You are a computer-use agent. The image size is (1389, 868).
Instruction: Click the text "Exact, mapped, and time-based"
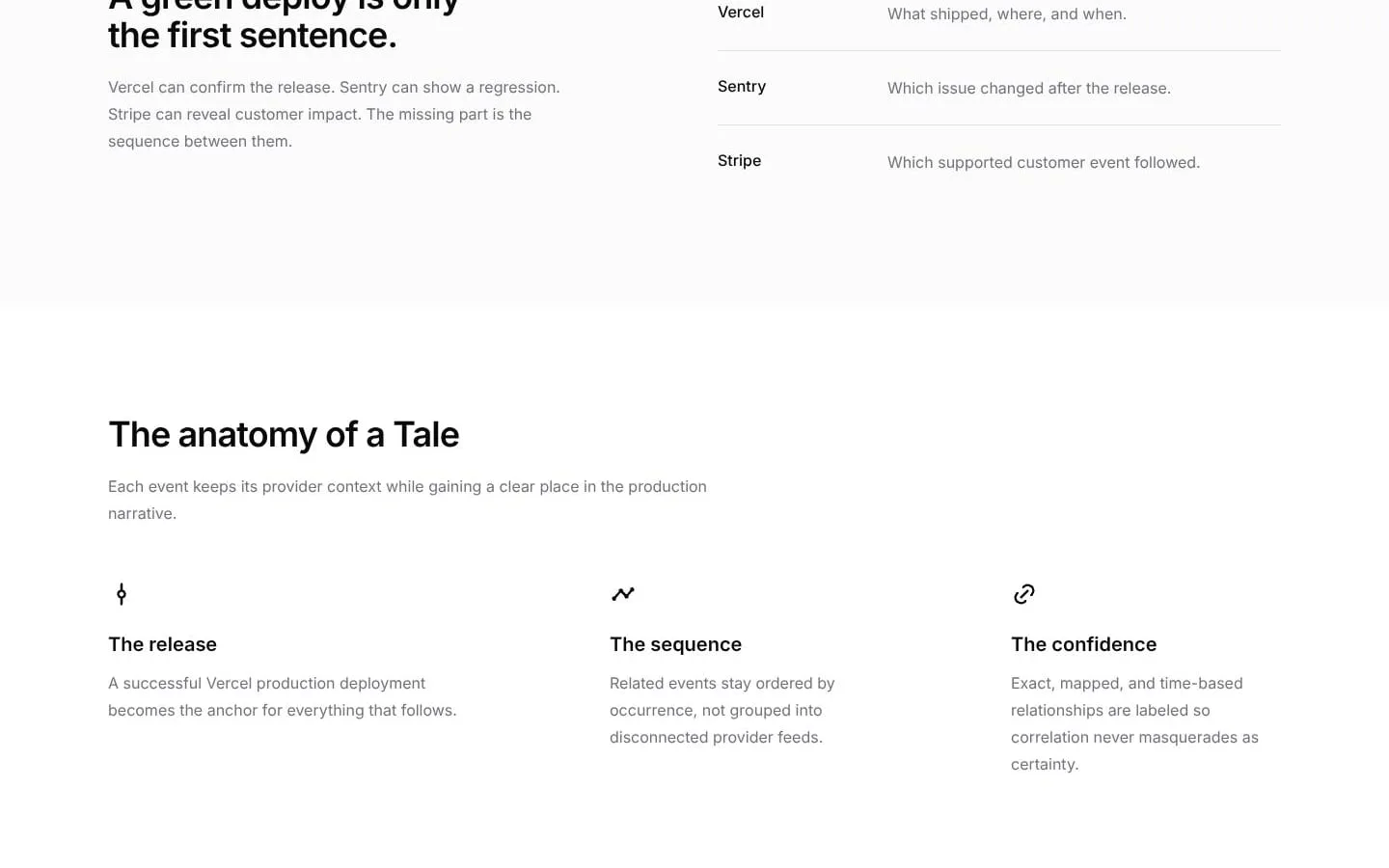point(1127,684)
